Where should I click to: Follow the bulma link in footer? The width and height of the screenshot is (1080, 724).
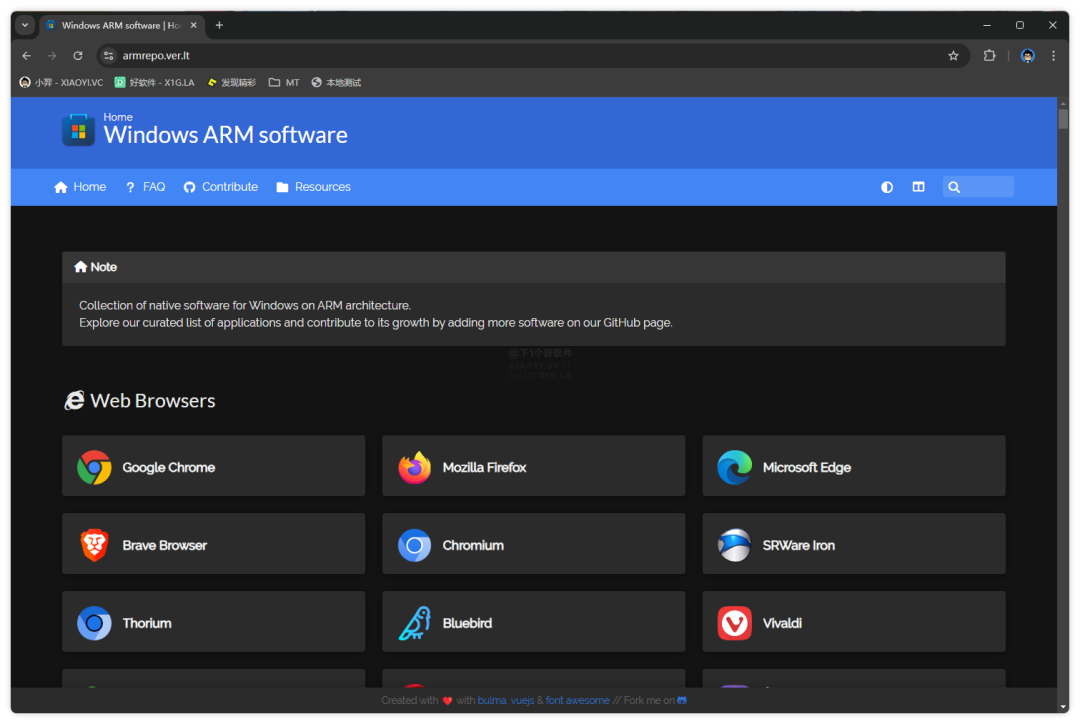(x=491, y=700)
